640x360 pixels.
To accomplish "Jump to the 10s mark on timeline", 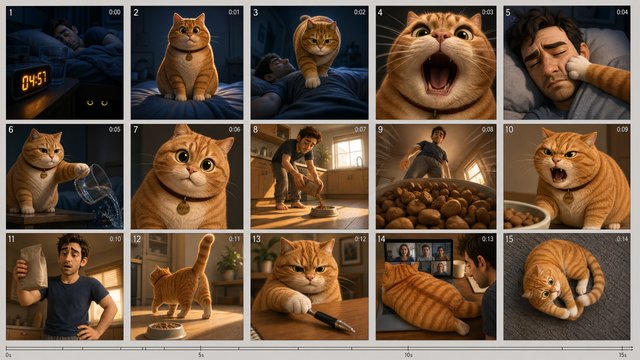I will (408, 355).
